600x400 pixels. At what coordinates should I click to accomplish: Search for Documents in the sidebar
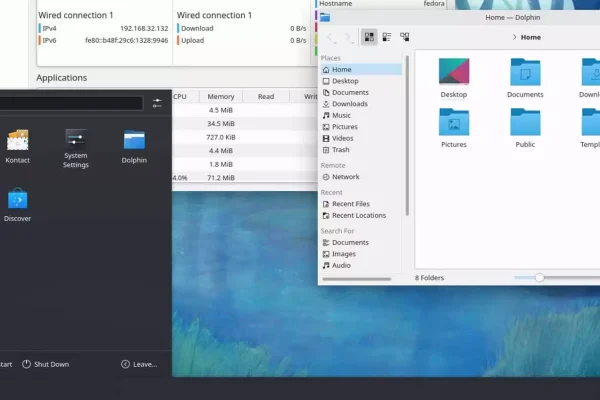pyautogui.click(x=360, y=242)
